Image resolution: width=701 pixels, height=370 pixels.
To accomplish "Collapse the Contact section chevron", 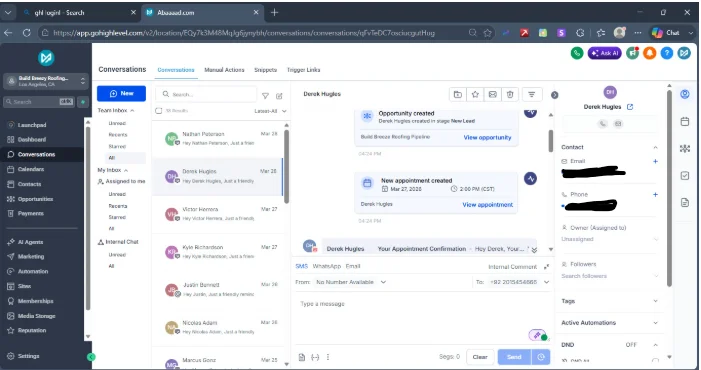I will pyautogui.click(x=655, y=147).
